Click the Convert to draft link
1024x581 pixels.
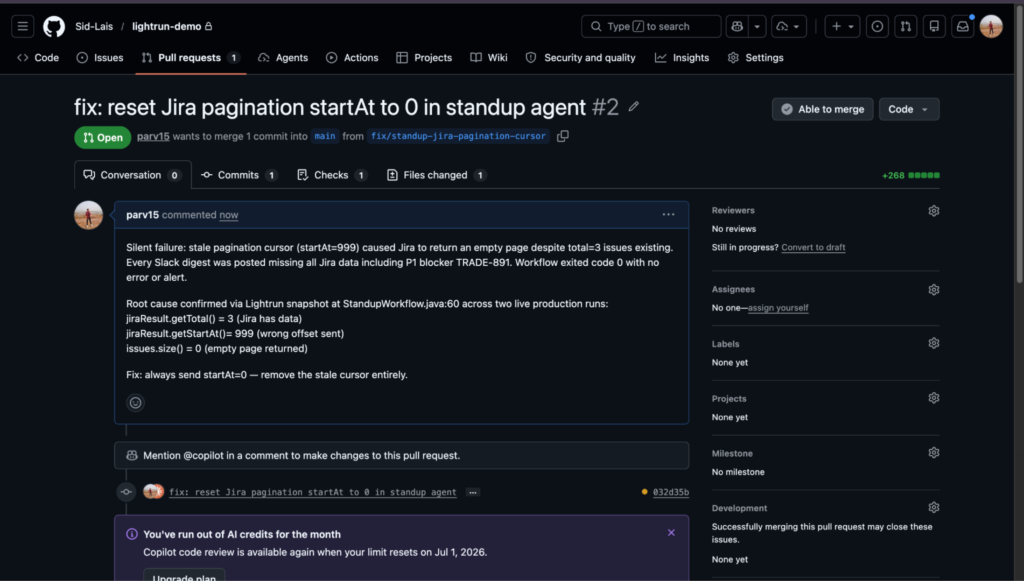[x=813, y=247]
